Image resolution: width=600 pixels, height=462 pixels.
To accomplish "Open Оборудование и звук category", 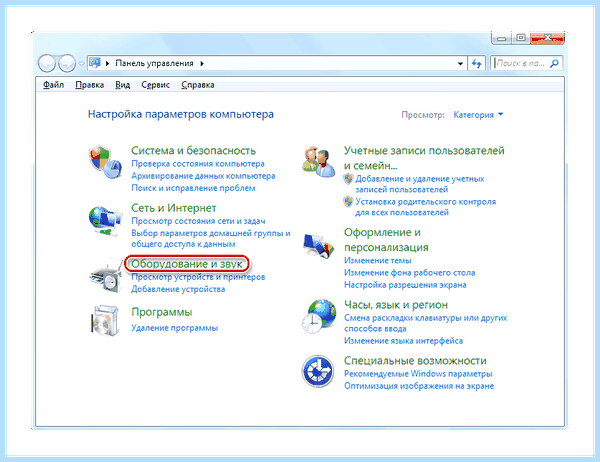I will [187, 264].
